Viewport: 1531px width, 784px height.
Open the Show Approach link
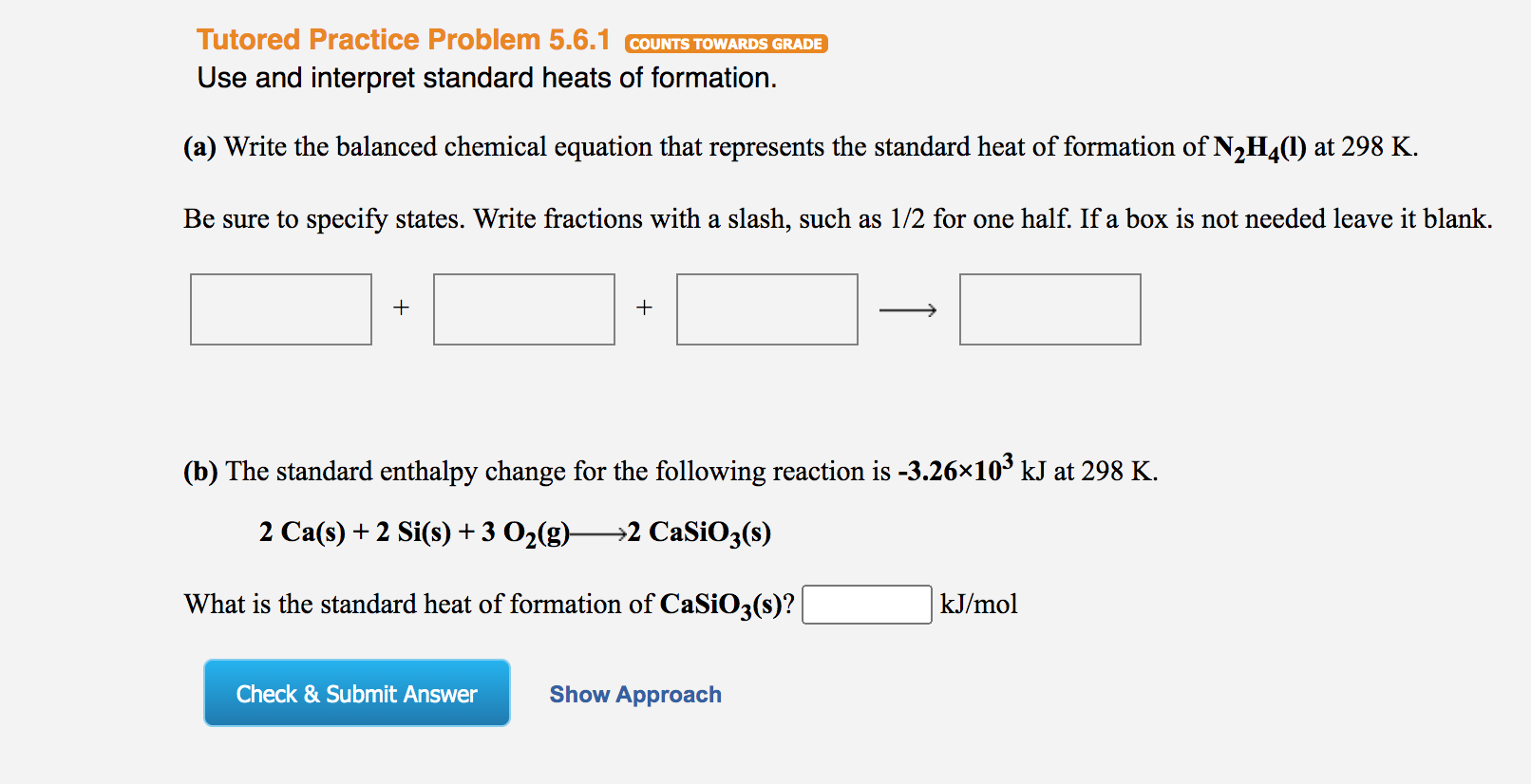(x=634, y=694)
